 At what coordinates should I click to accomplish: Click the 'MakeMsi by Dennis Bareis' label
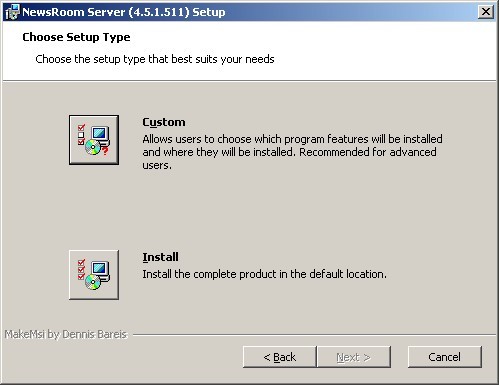[x=66, y=334]
